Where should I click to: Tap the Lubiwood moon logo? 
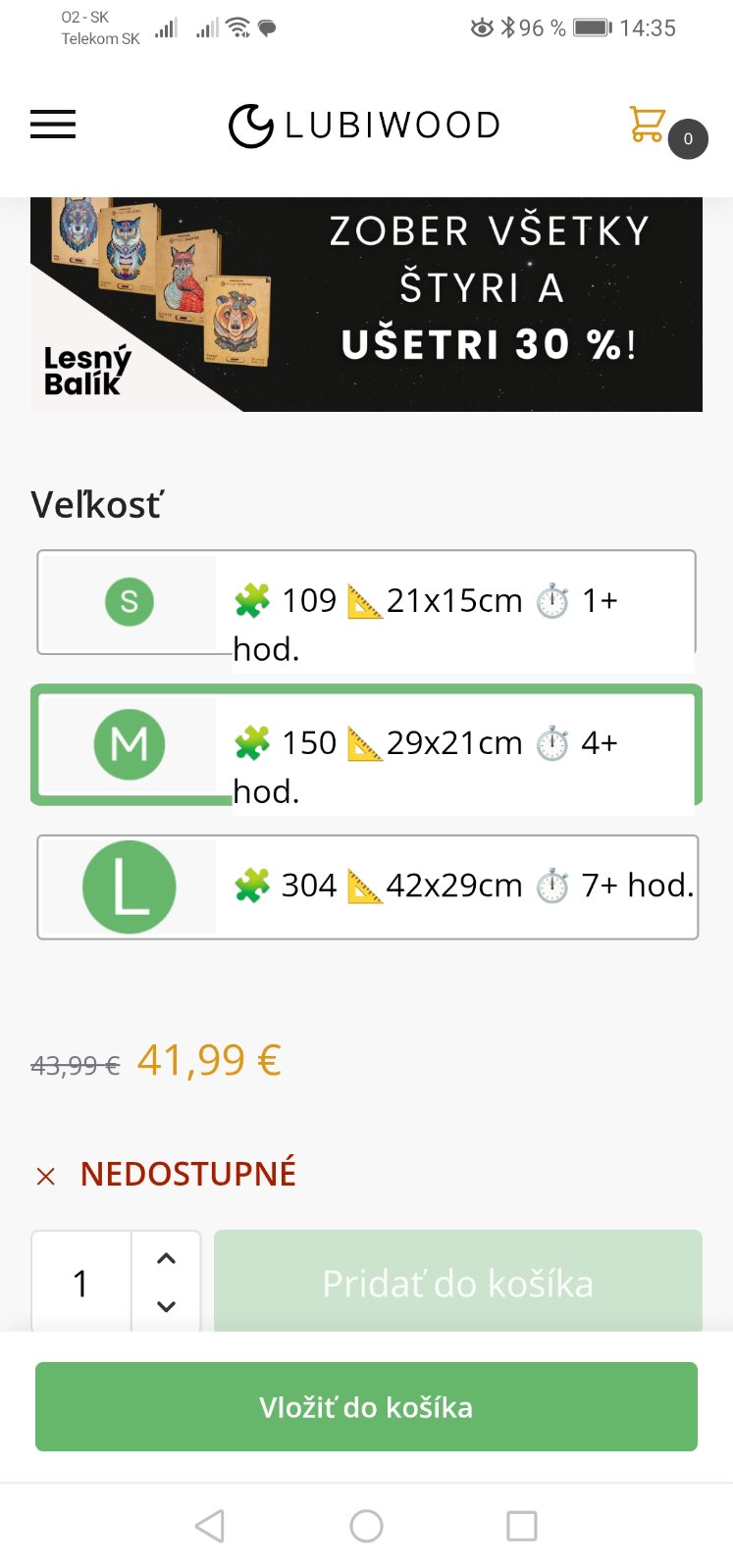pyautogui.click(x=250, y=126)
